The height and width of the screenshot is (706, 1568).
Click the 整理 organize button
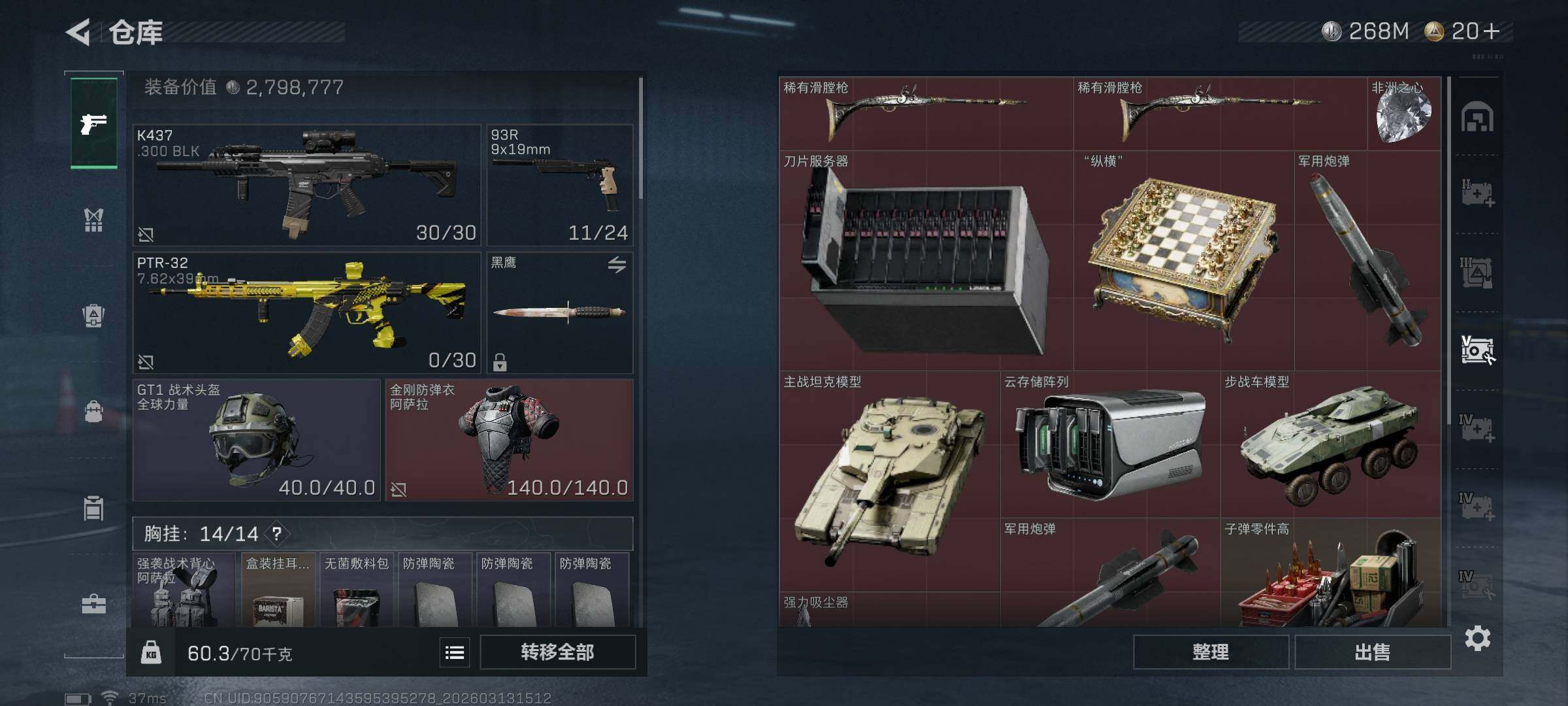(x=1211, y=652)
